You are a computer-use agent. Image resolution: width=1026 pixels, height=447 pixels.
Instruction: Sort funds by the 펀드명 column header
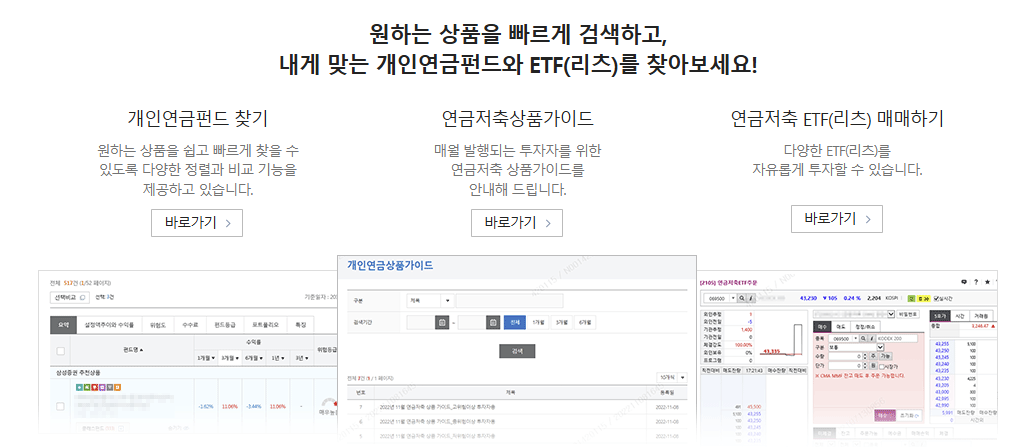pyautogui.click(x=133, y=349)
